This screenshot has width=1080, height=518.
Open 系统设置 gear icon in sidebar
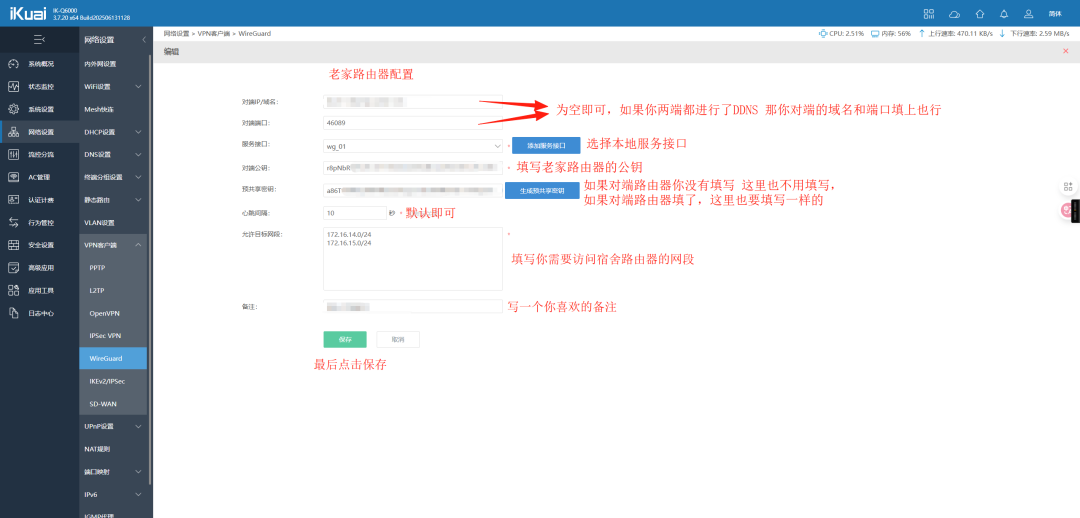point(13,110)
